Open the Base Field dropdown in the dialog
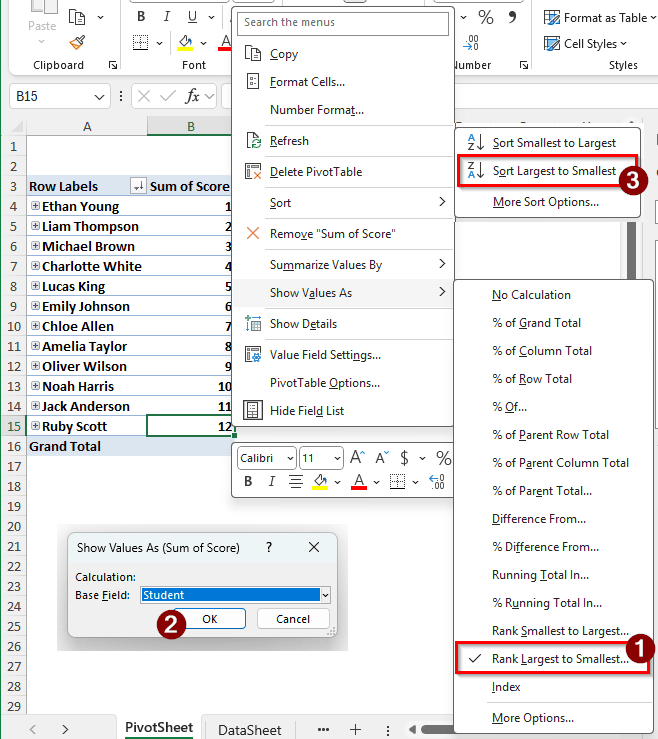 [324, 595]
